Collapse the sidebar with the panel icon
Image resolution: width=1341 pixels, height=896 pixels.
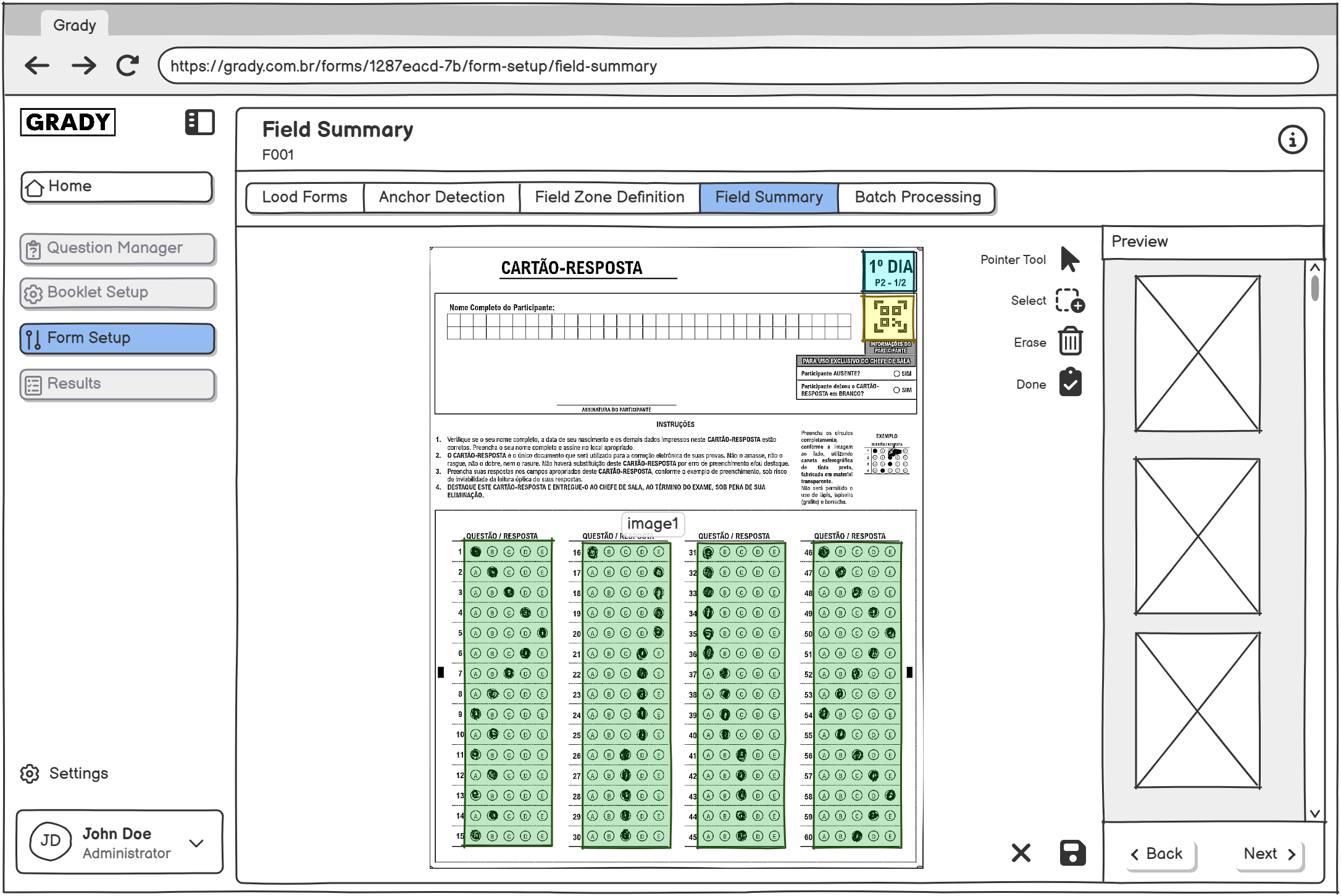point(199,122)
